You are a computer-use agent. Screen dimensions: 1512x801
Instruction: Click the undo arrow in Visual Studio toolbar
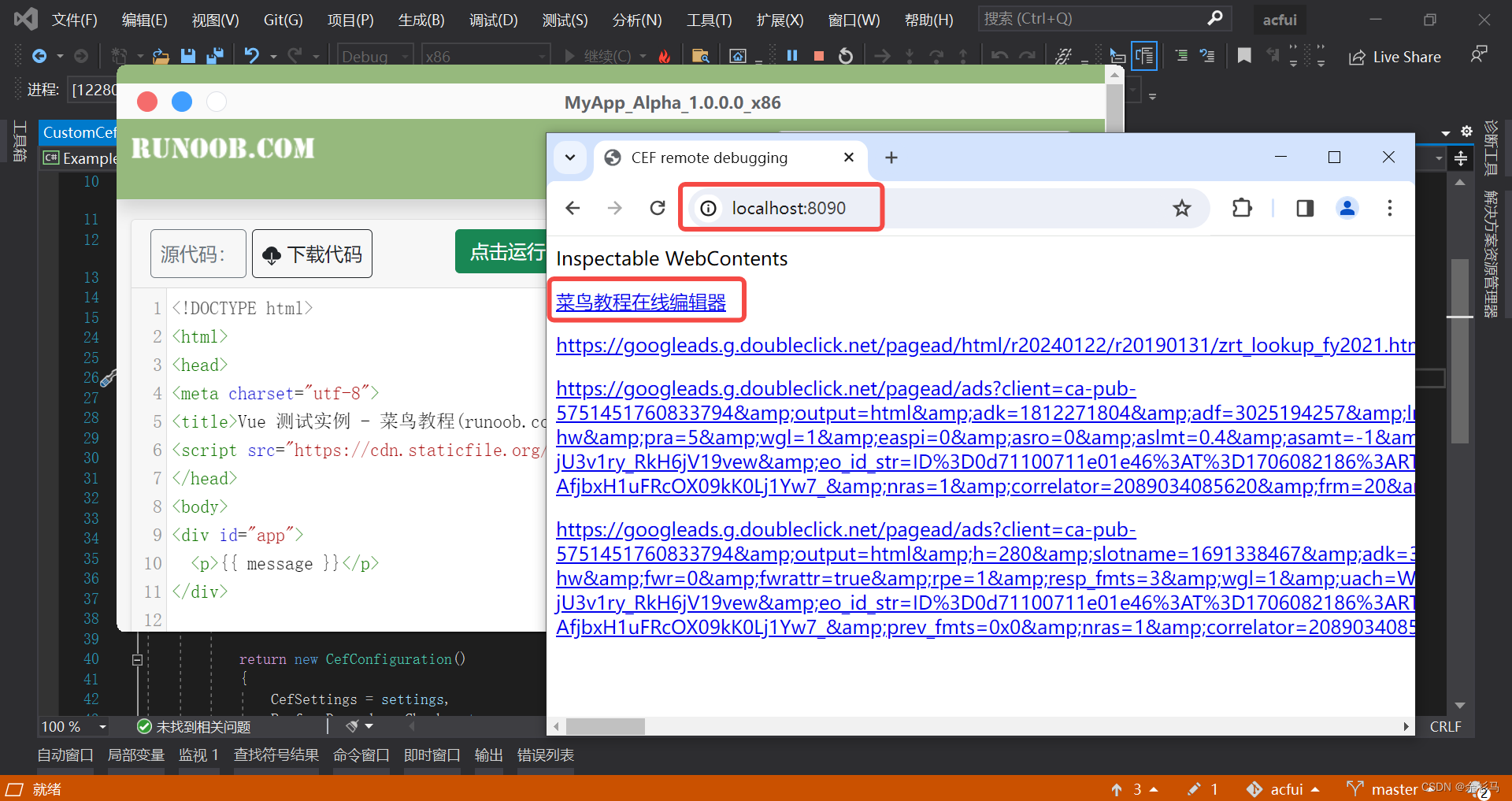pyautogui.click(x=251, y=56)
